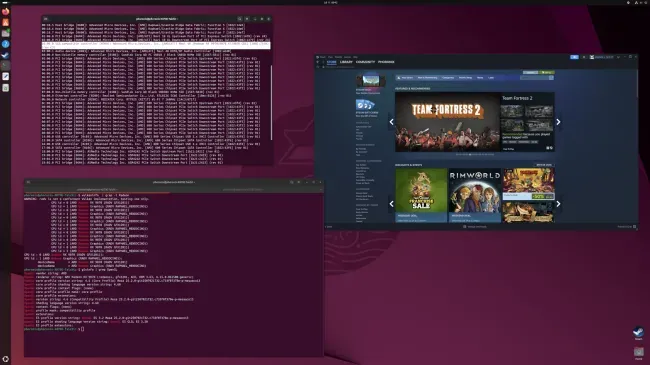This screenshot has height=365, width=650.
Task: Click Steam store page vertical scrollbar
Action: click(x=637, y=83)
